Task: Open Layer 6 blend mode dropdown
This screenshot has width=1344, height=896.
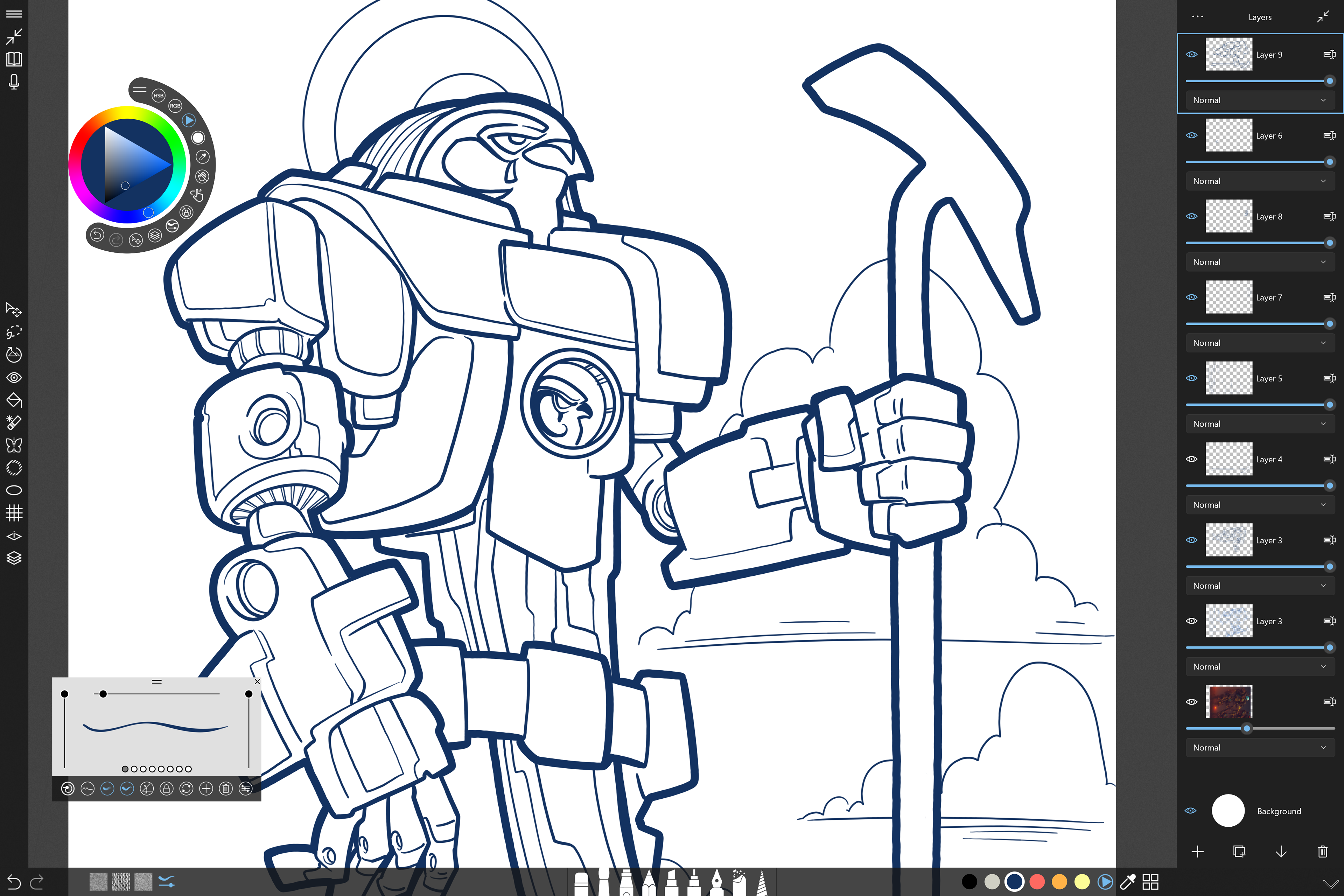Action: coord(1260,181)
